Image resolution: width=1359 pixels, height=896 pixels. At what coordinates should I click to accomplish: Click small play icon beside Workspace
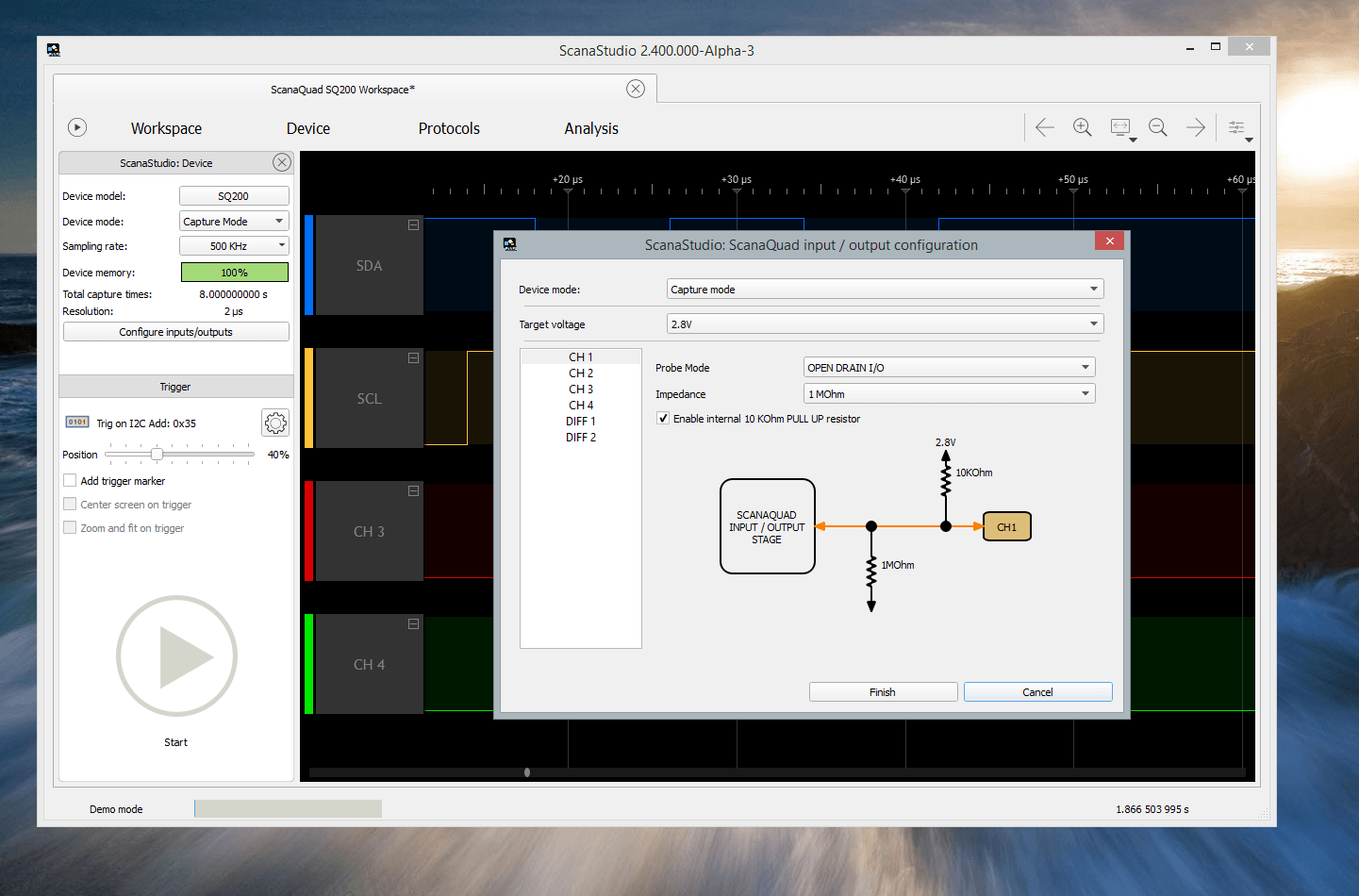click(x=77, y=127)
